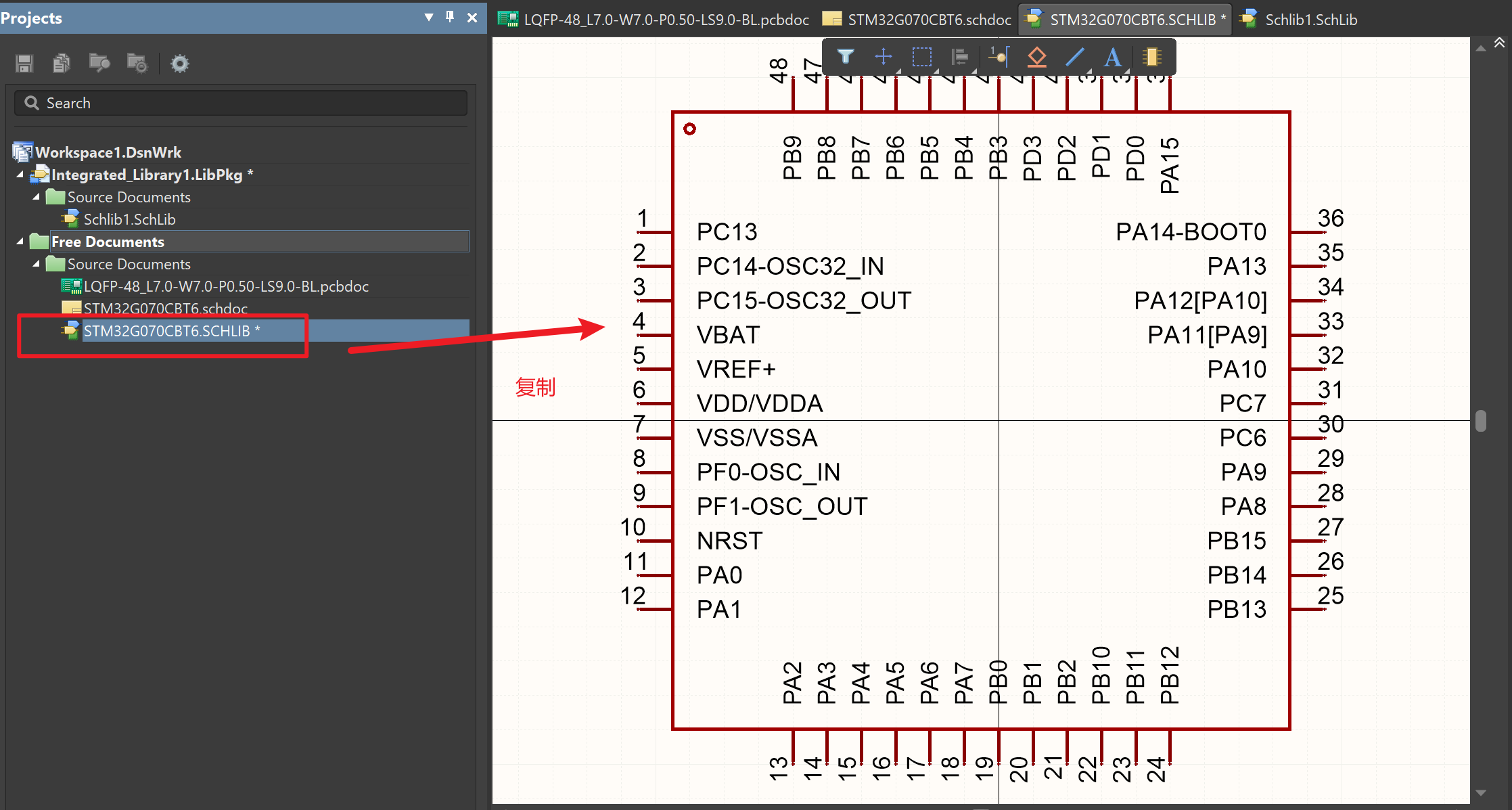Click the red pin-1 marker circle on the symbol
Viewport: 1512px width, 810px height.
tap(689, 129)
